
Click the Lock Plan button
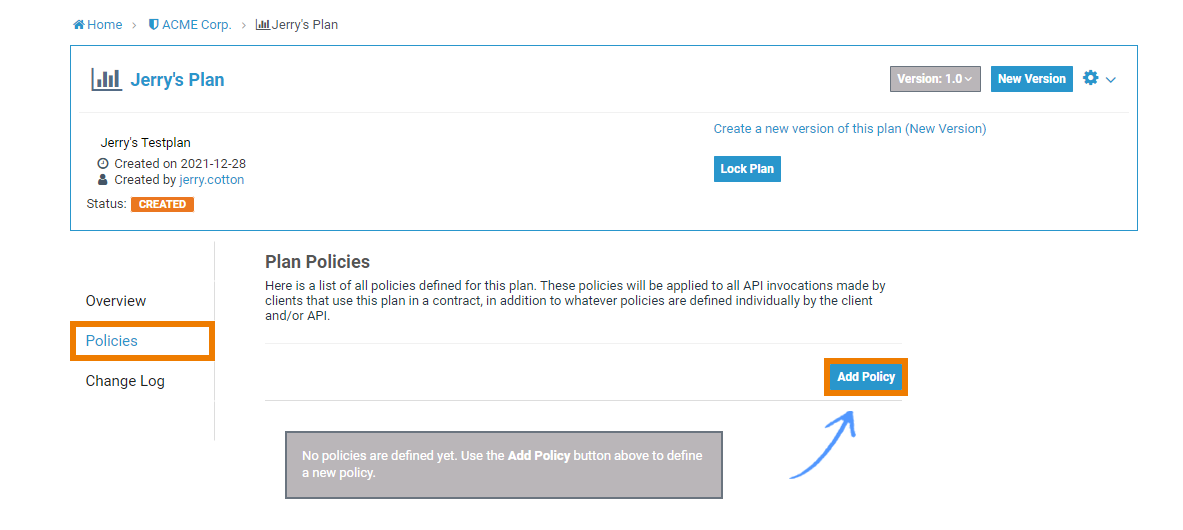(x=747, y=169)
